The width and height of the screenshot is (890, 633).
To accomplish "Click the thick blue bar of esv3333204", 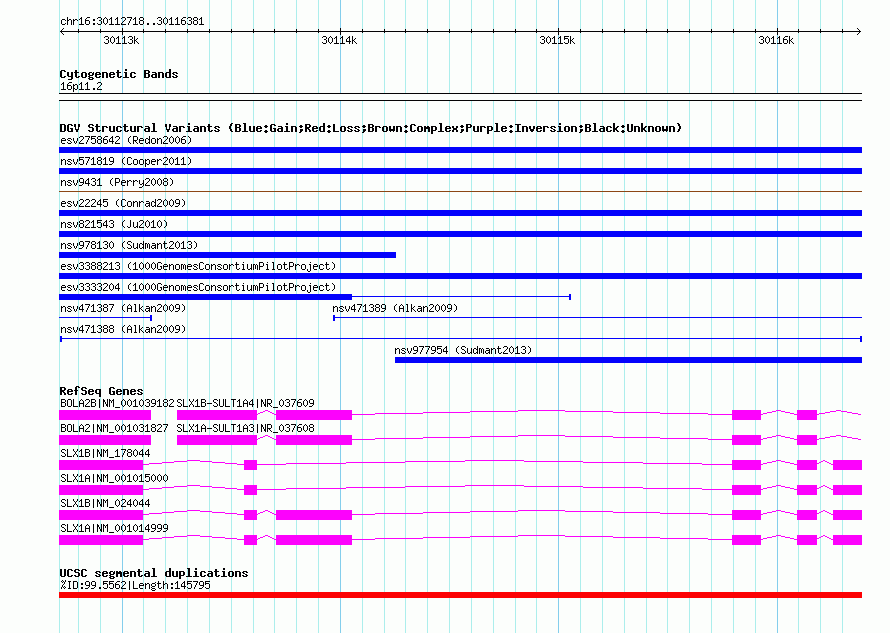I will pos(205,297).
